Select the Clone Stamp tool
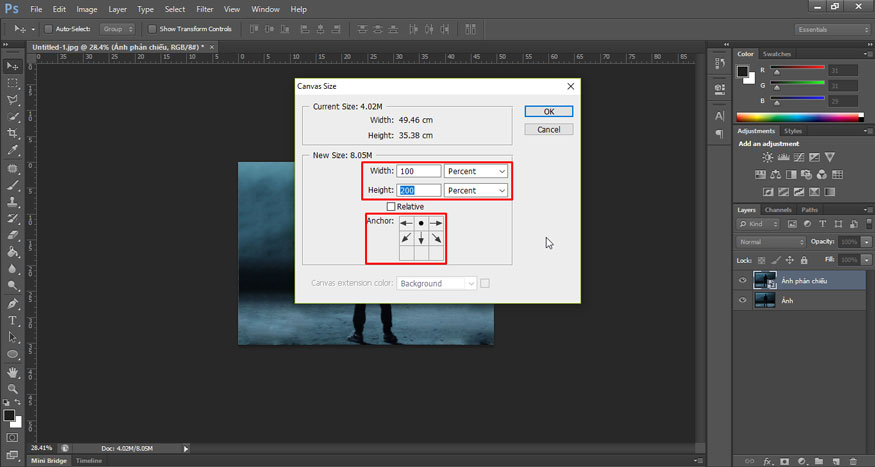Screen dimensions: 875x467 pyautogui.click(x=12, y=202)
